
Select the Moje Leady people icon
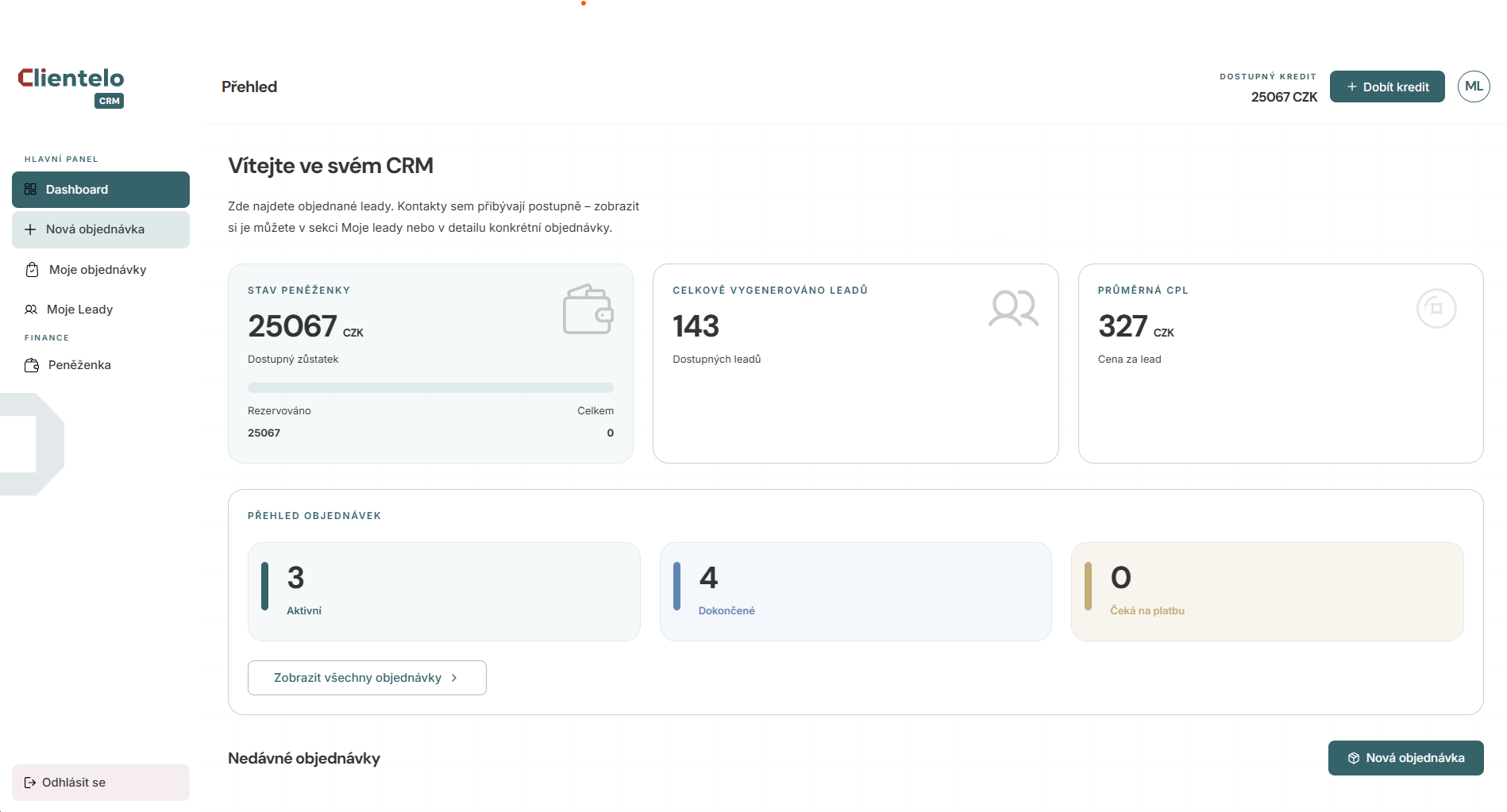[x=30, y=310]
